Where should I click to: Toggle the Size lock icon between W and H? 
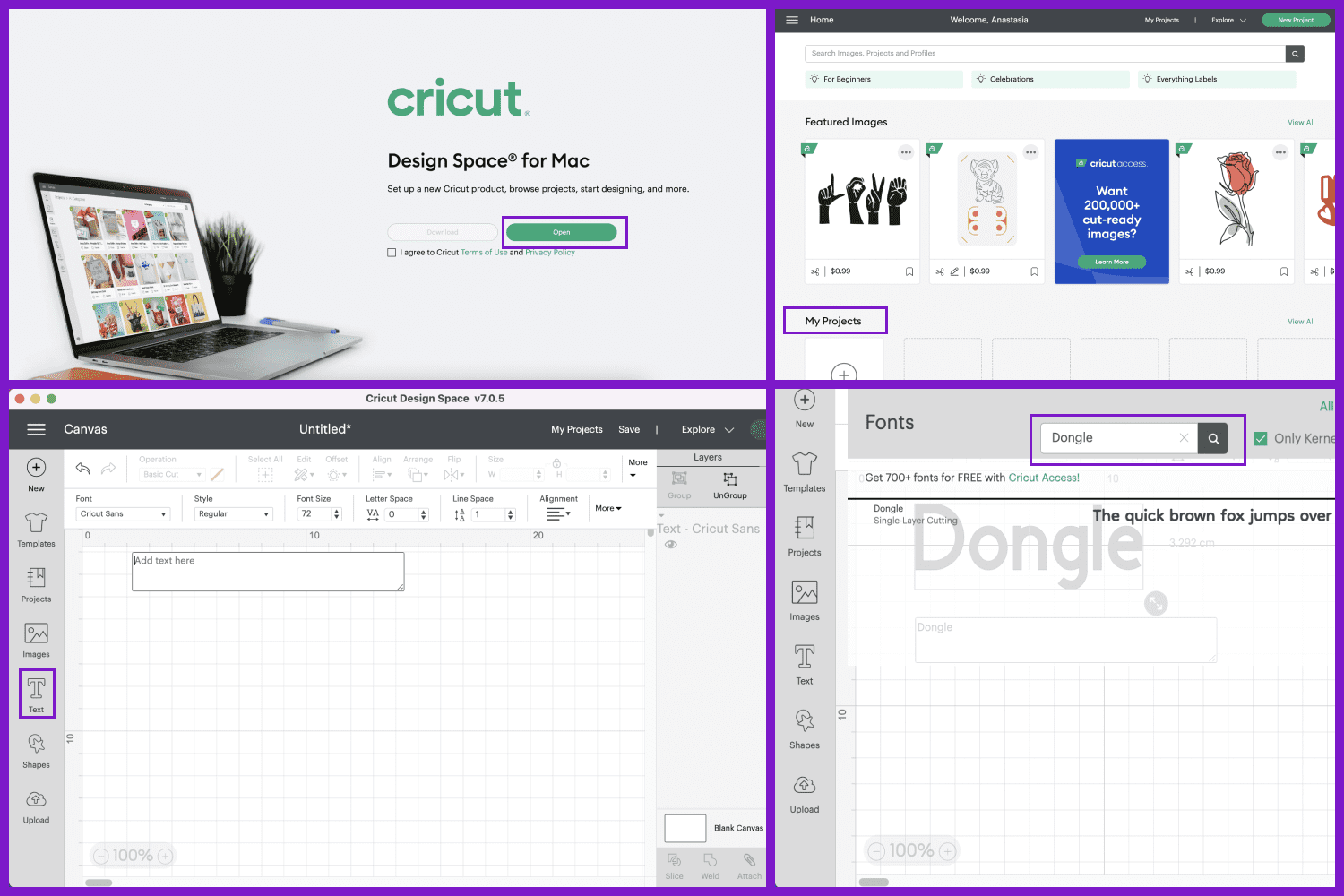click(556, 463)
